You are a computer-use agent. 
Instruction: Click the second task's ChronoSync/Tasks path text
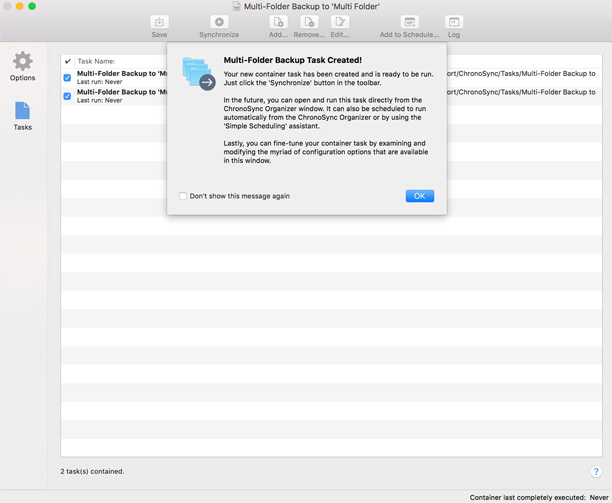click(521, 92)
